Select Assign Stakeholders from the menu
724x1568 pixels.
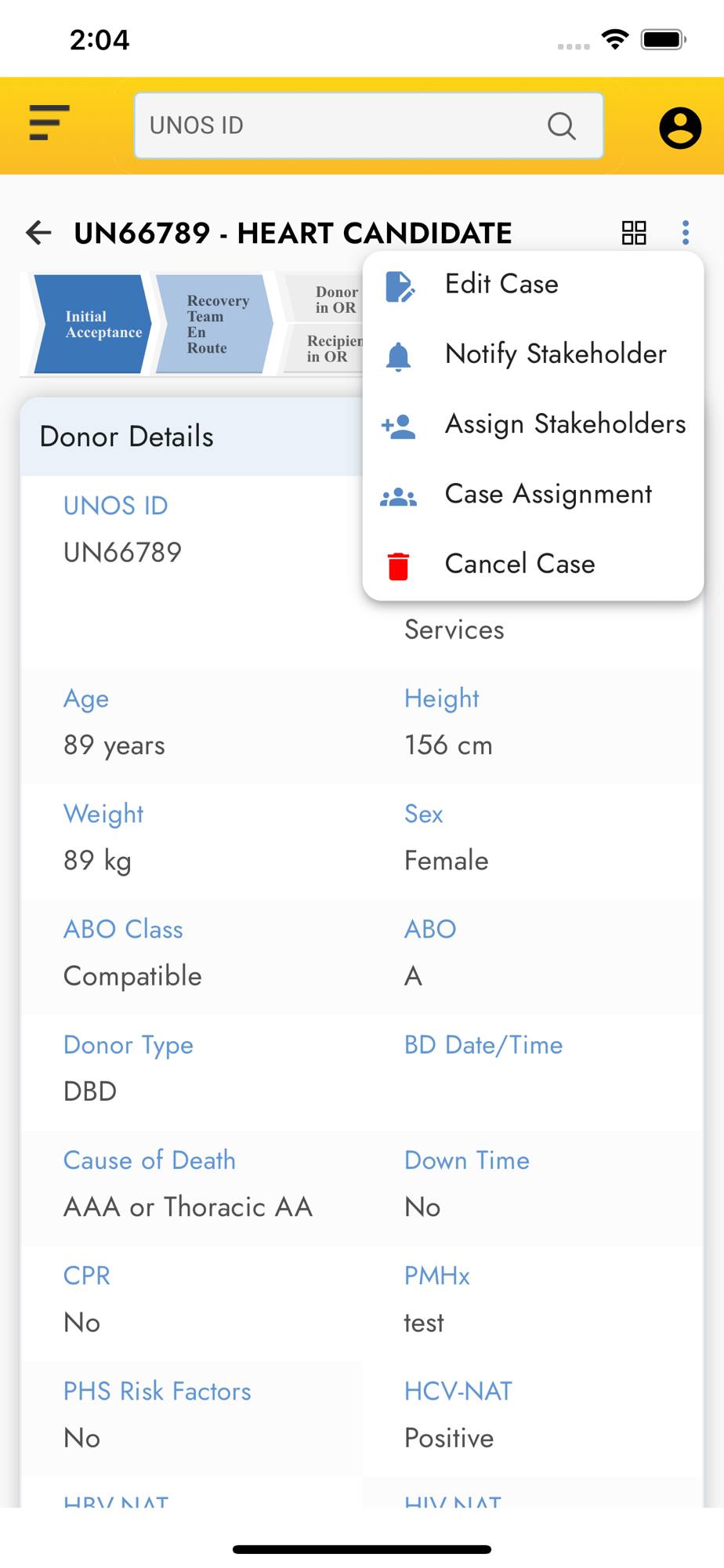click(x=565, y=424)
